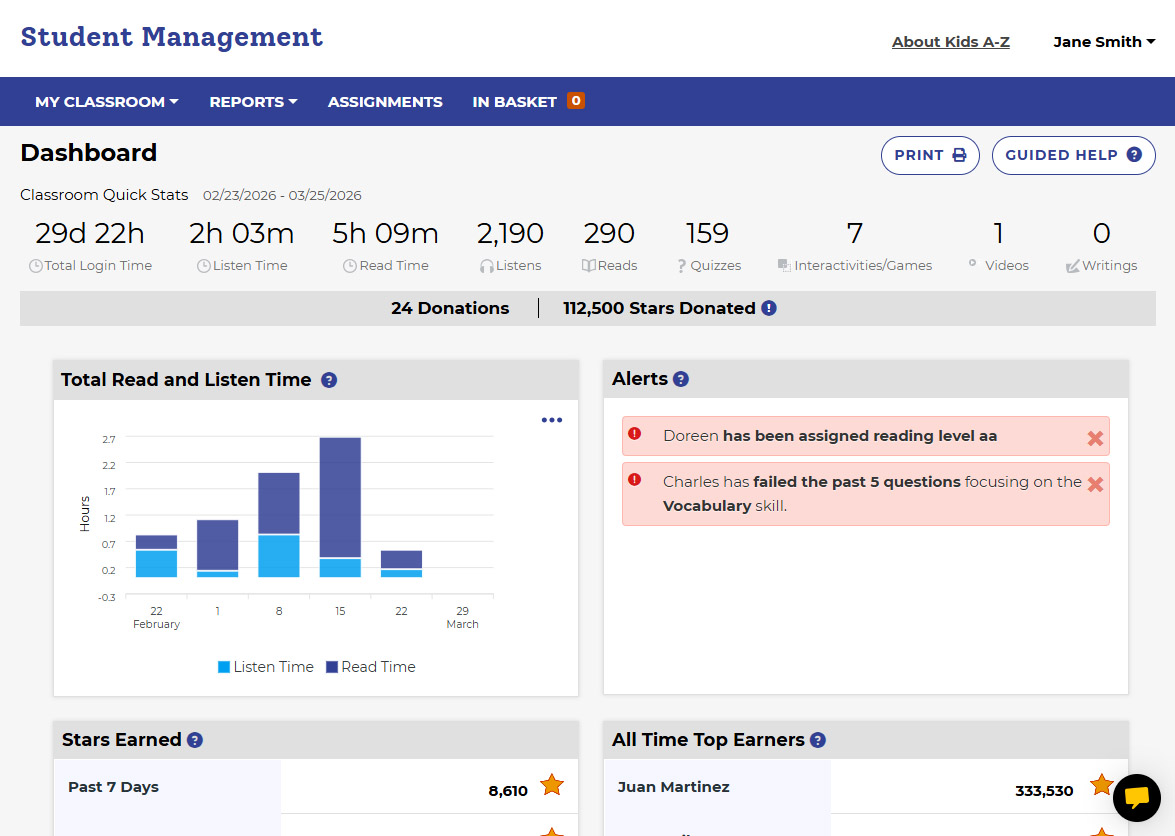Click help icon next to Stars Donated

[x=769, y=308]
